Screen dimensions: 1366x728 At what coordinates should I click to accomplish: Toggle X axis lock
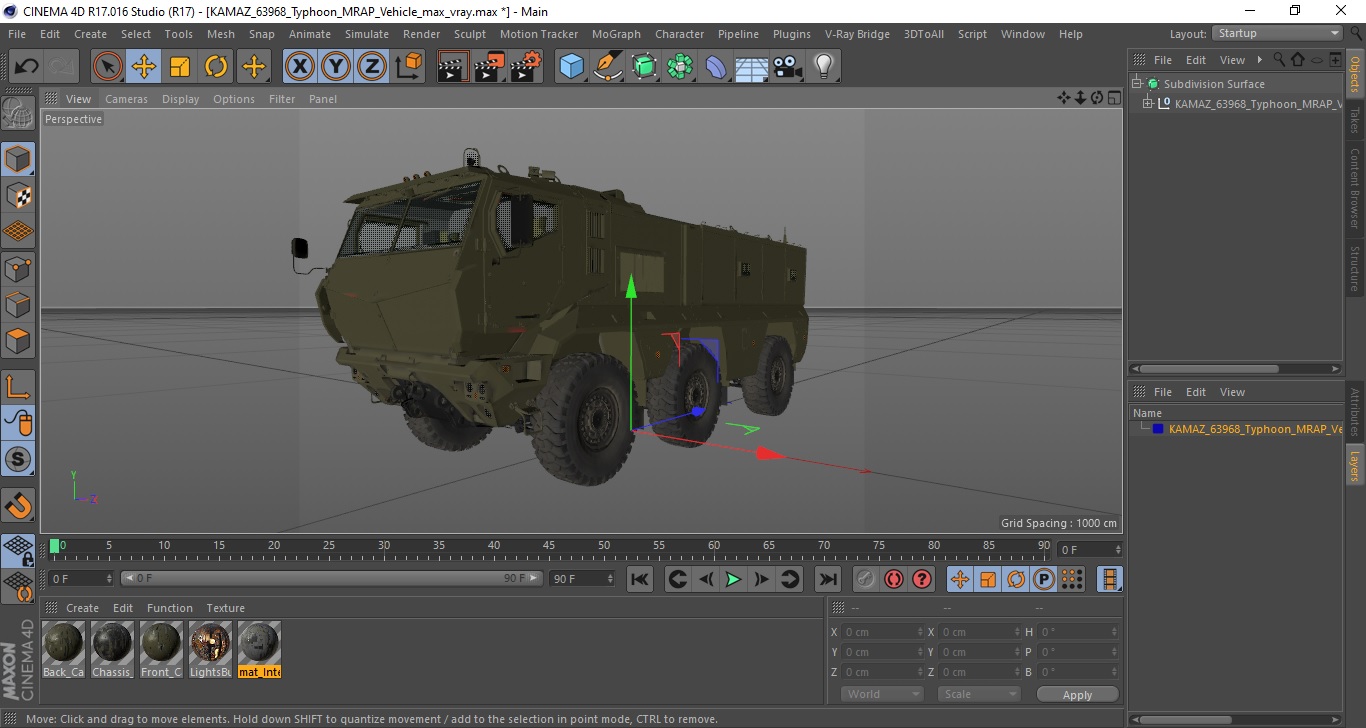(x=300, y=67)
